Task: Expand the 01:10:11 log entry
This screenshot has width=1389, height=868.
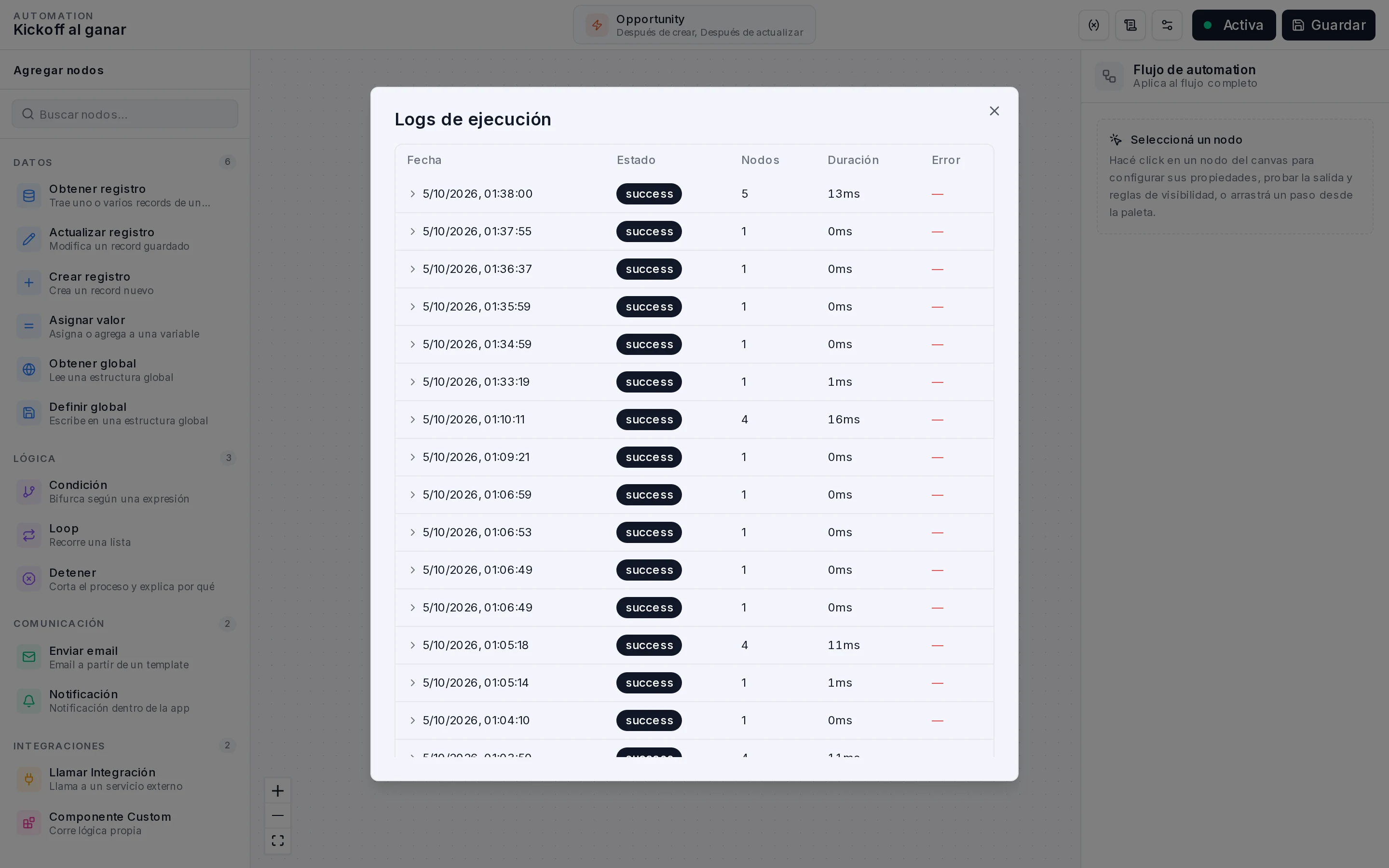Action: point(412,420)
